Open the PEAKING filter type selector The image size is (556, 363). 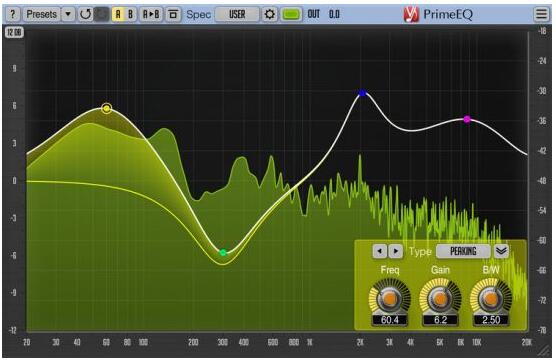463,251
